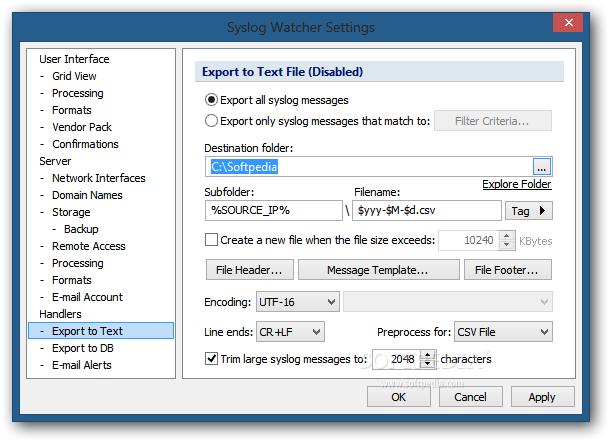The image size is (610, 442).
Task: Open Domain Names settings page
Action: point(87,195)
